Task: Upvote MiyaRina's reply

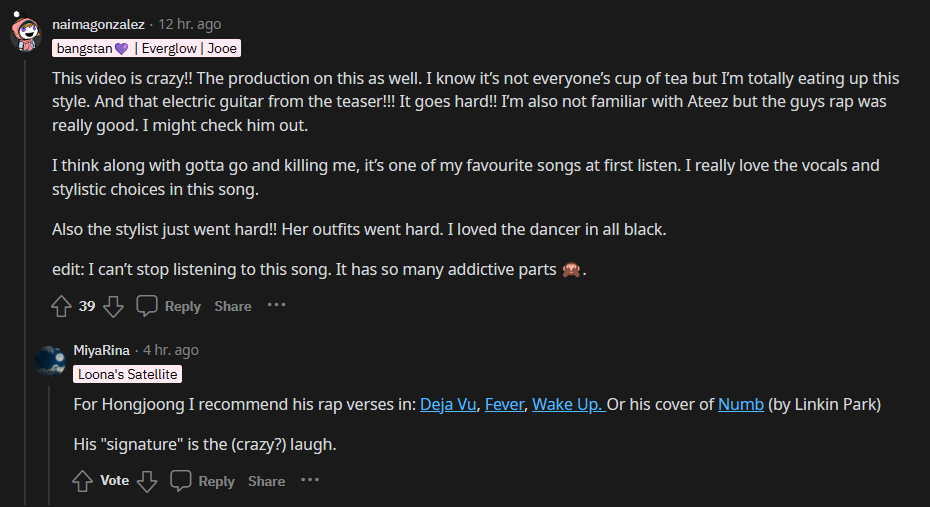Action: click(84, 481)
